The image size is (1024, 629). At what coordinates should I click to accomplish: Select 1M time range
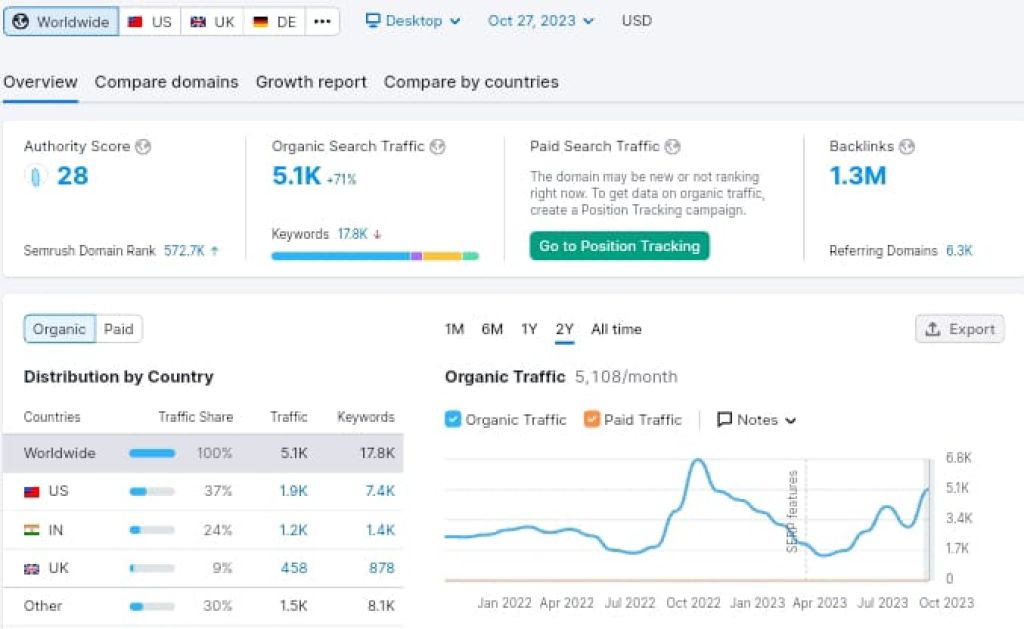[x=455, y=329]
